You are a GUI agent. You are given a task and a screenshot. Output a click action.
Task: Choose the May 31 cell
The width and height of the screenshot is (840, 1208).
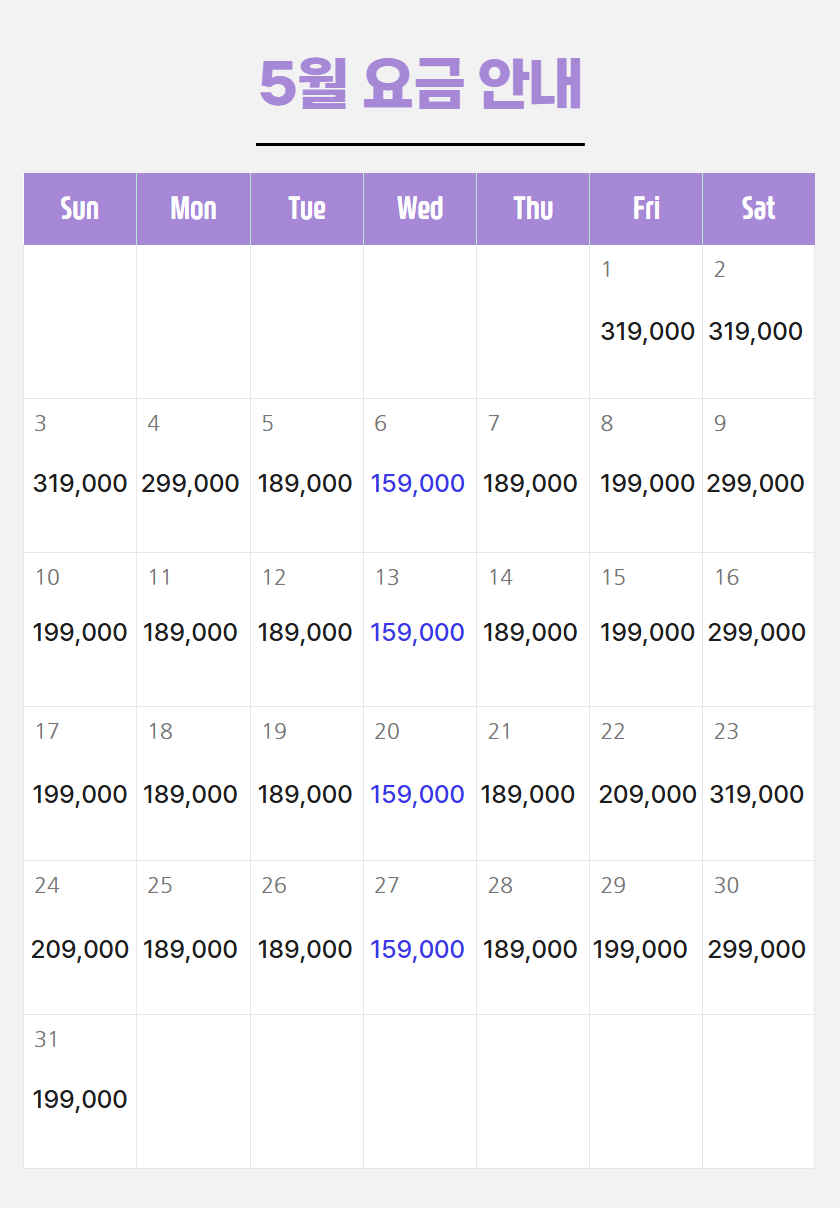80,1091
